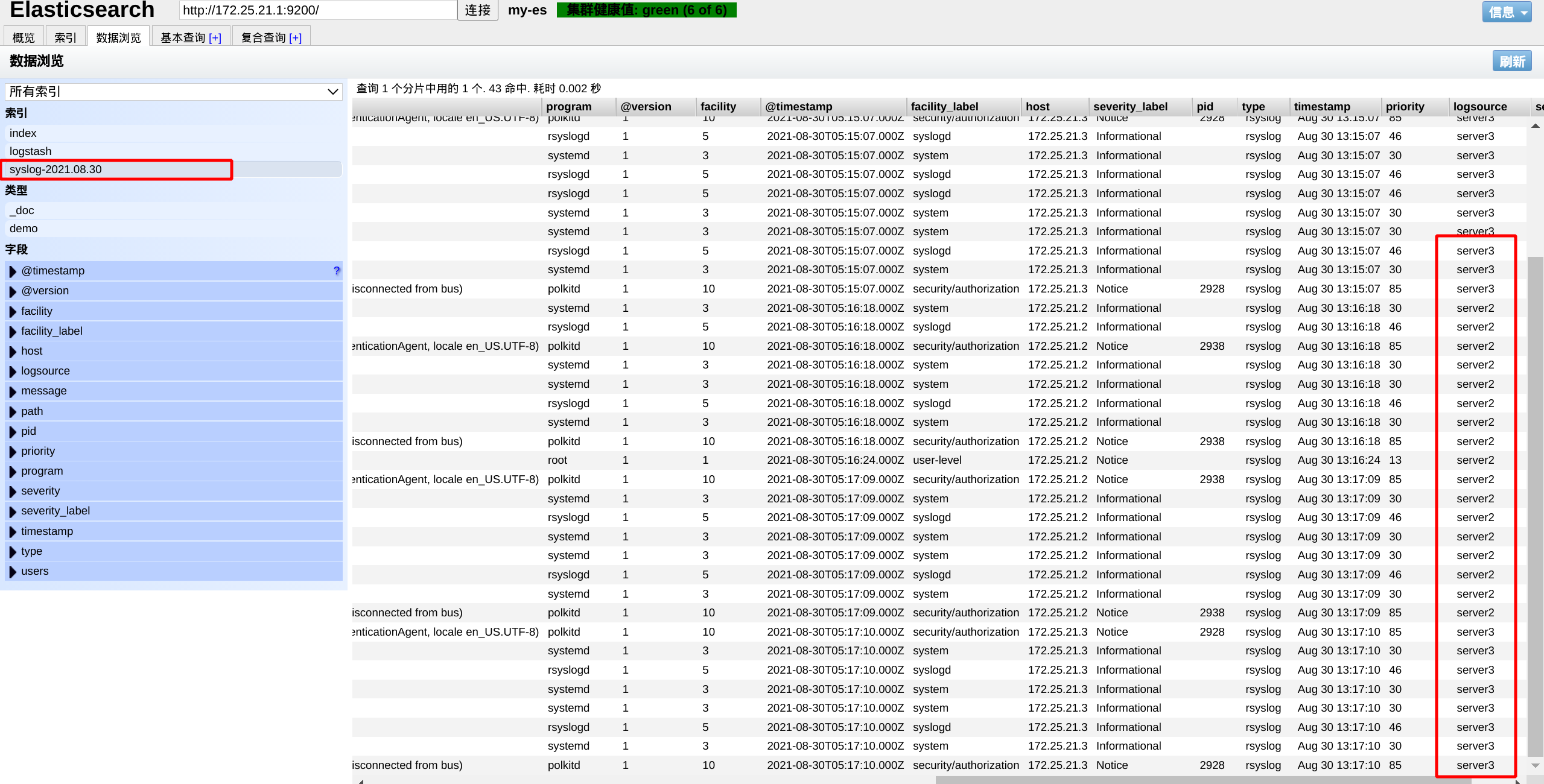Click scrollbar down arrow of results table
Viewport: 1544px width, 784px height.
pyautogui.click(x=1535, y=765)
